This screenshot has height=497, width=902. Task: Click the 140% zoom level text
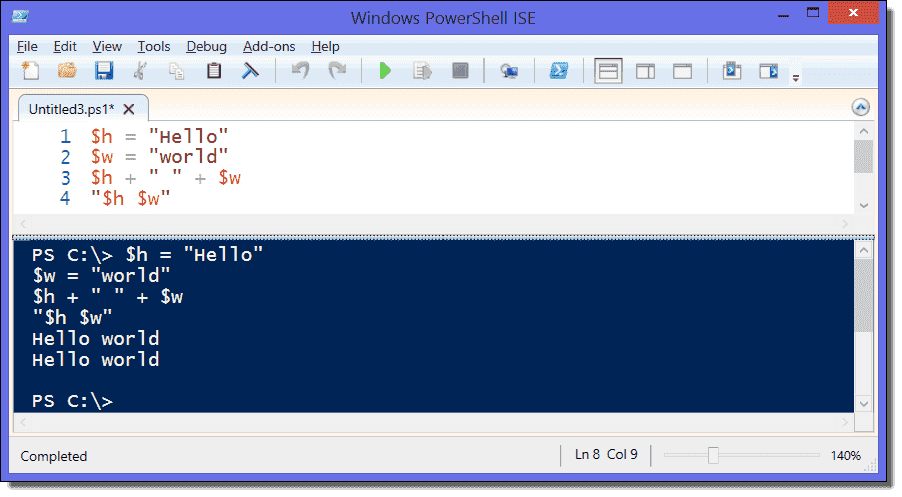click(846, 456)
